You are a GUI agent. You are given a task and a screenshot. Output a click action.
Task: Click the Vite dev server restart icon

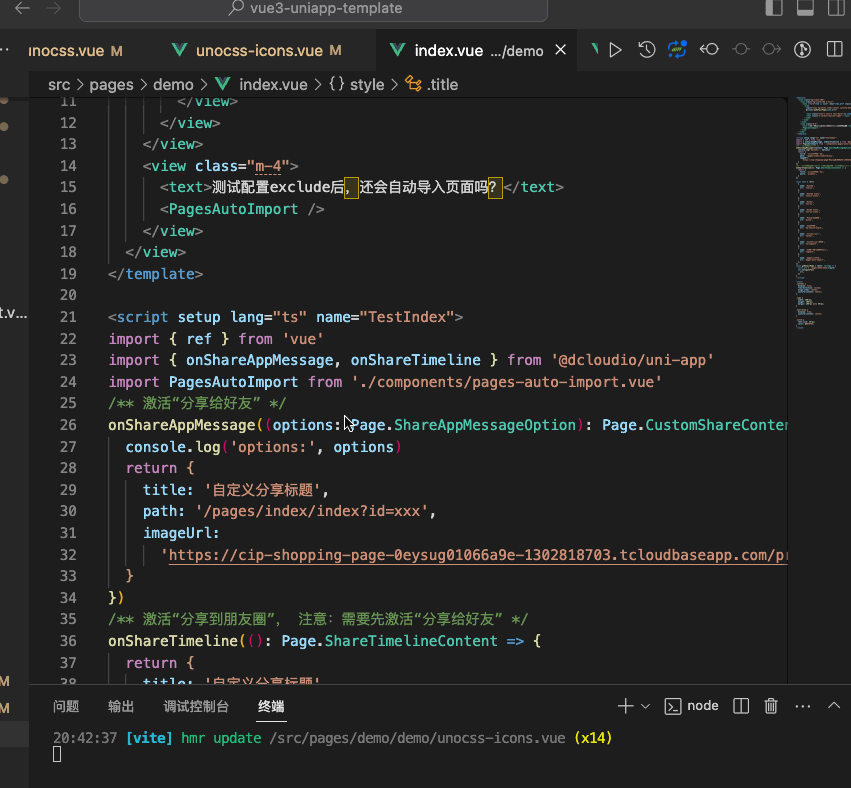(677, 50)
